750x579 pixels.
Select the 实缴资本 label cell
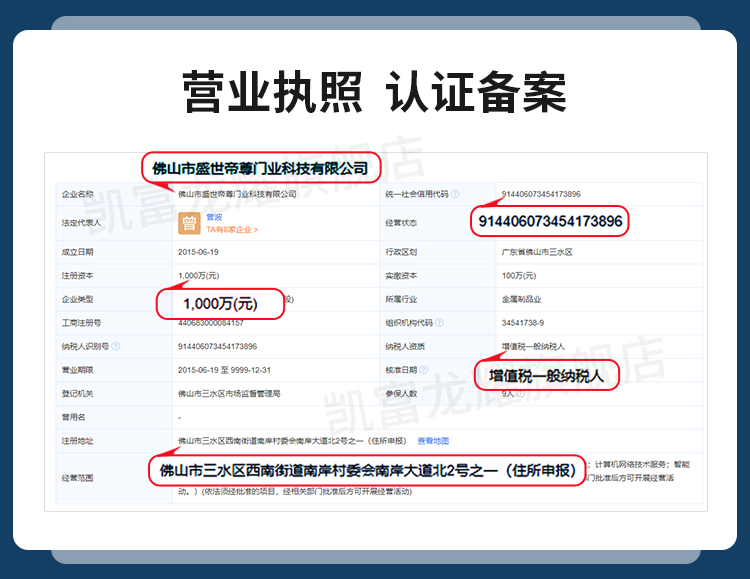pos(438,276)
